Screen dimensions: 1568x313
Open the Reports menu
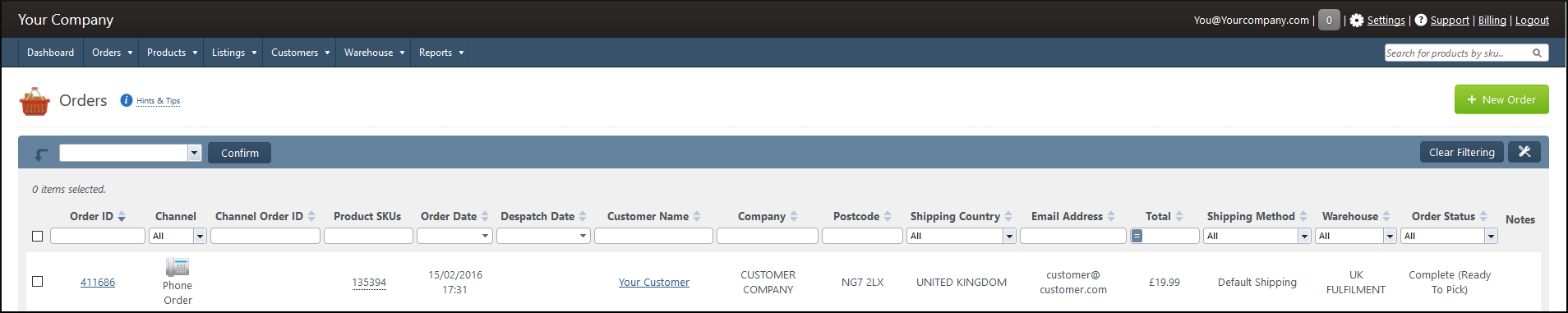click(441, 53)
